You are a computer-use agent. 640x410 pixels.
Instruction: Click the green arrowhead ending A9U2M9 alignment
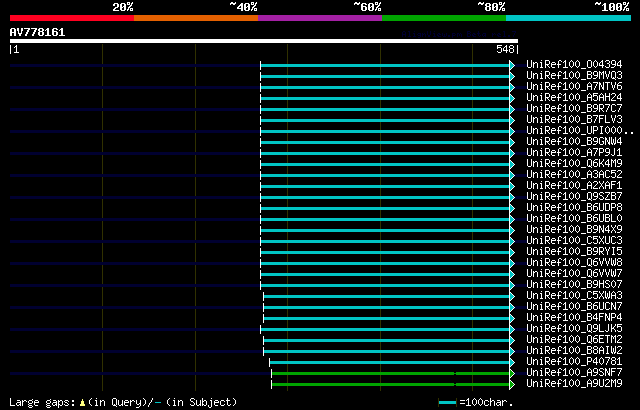point(512,385)
